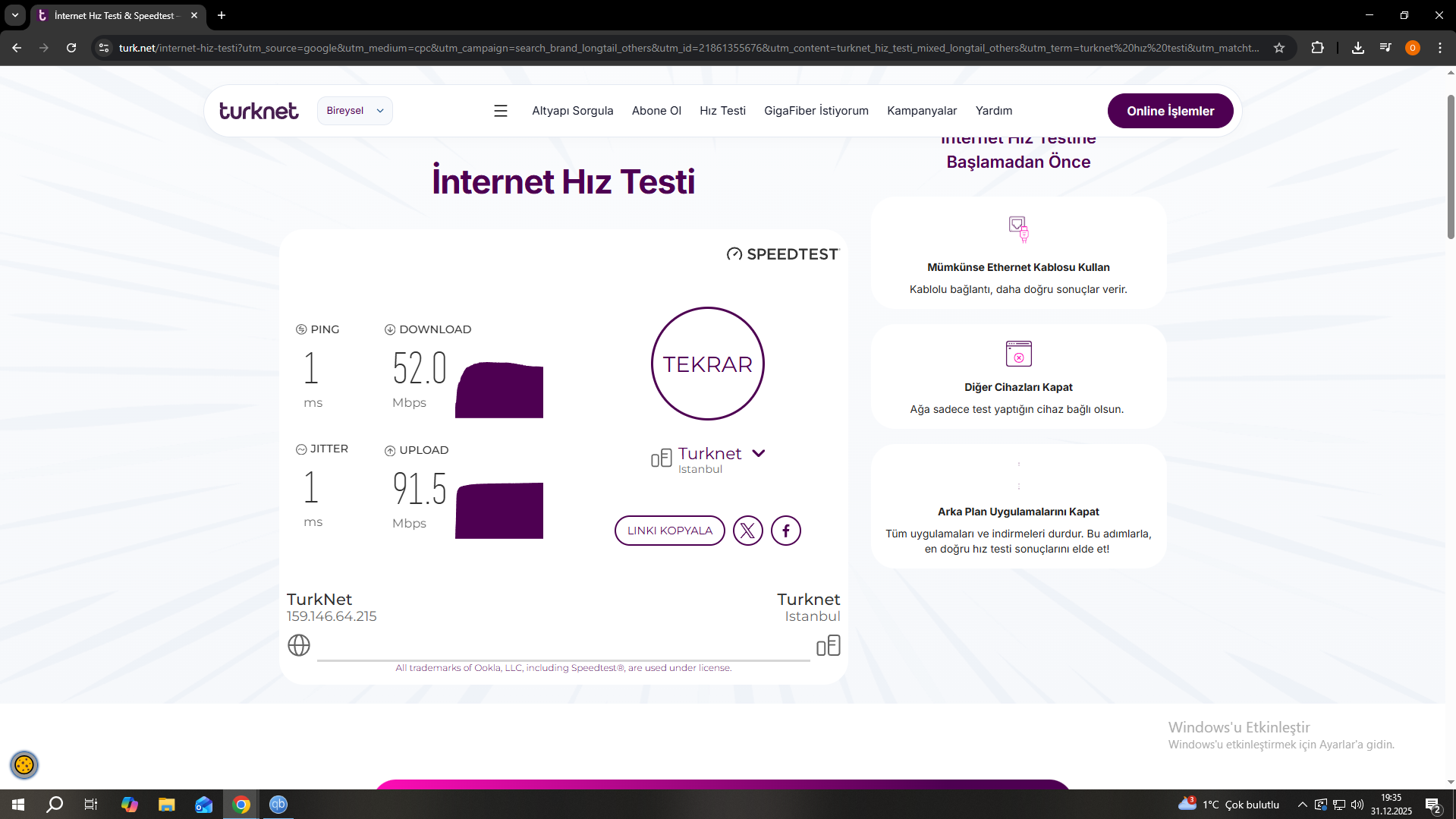
Task: Click the Speedtest logo
Action: pos(782,254)
